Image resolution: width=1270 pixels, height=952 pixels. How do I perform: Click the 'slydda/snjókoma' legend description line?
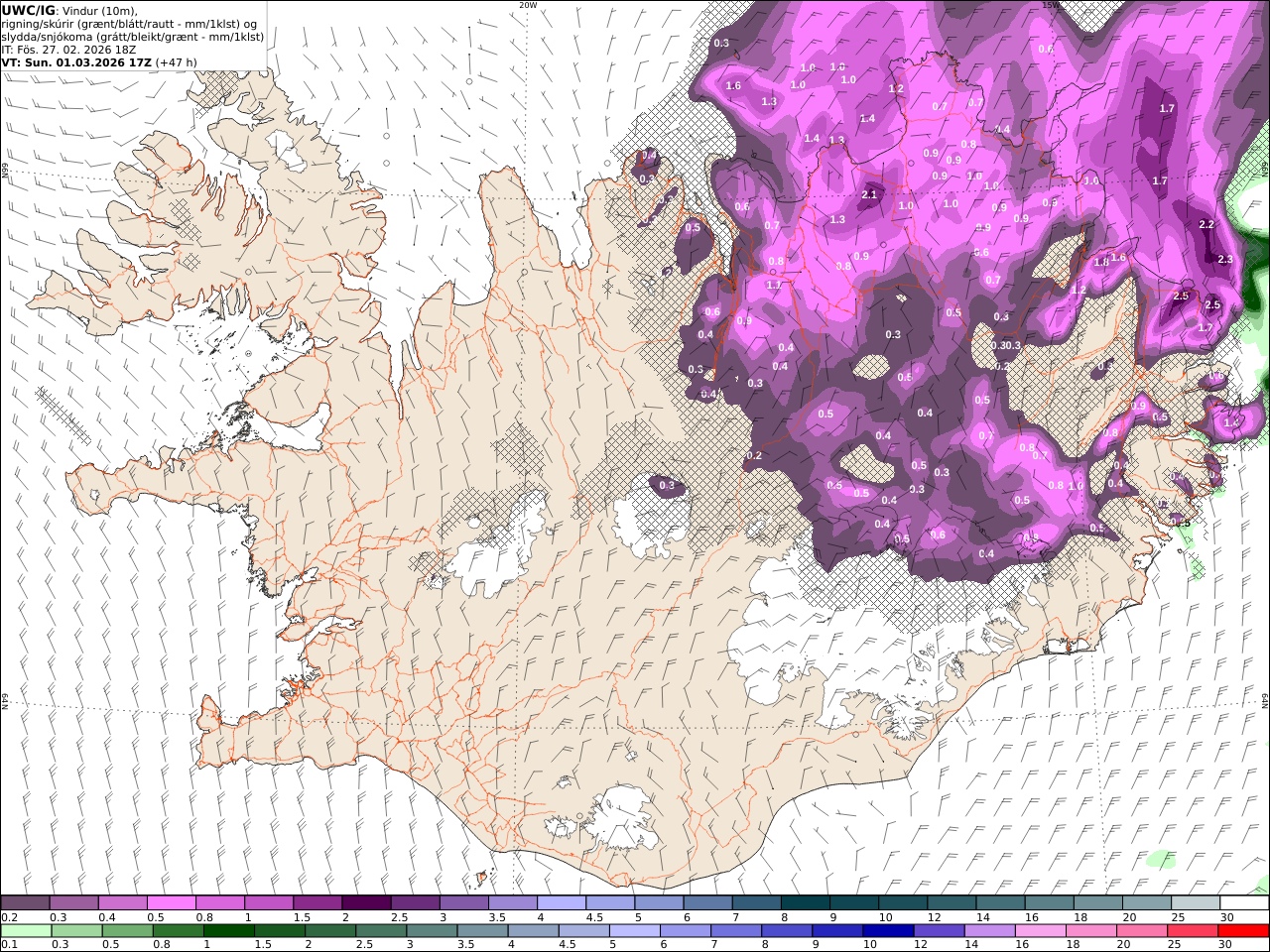click(x=132, y=37)
